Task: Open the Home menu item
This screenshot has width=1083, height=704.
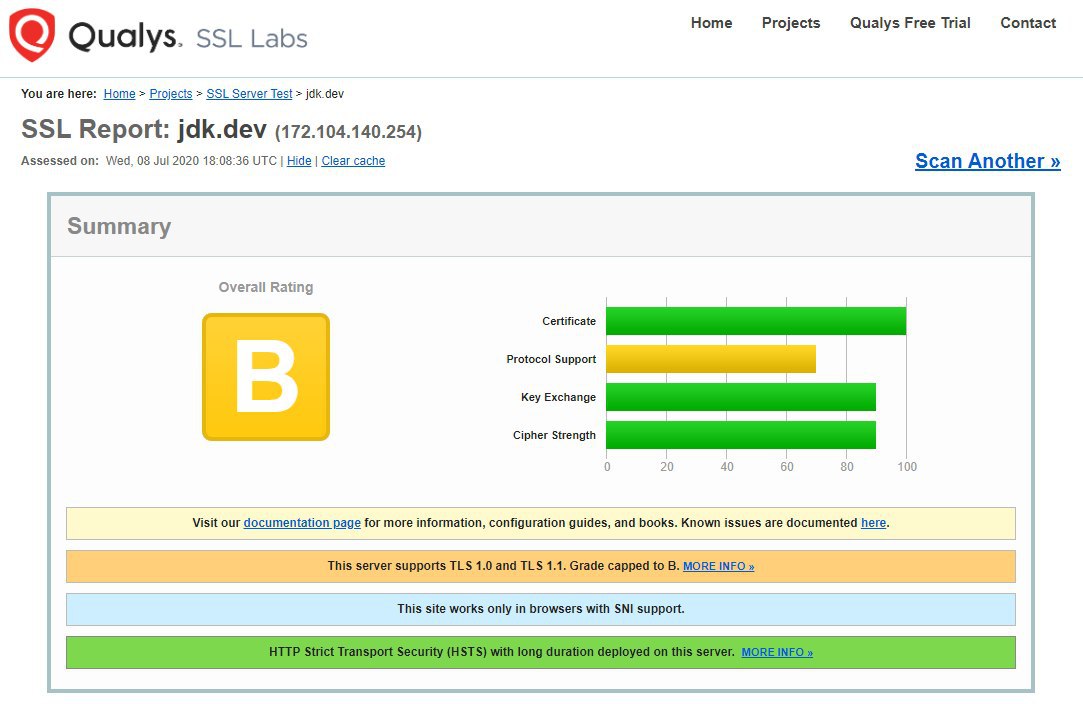Action: 711,23
